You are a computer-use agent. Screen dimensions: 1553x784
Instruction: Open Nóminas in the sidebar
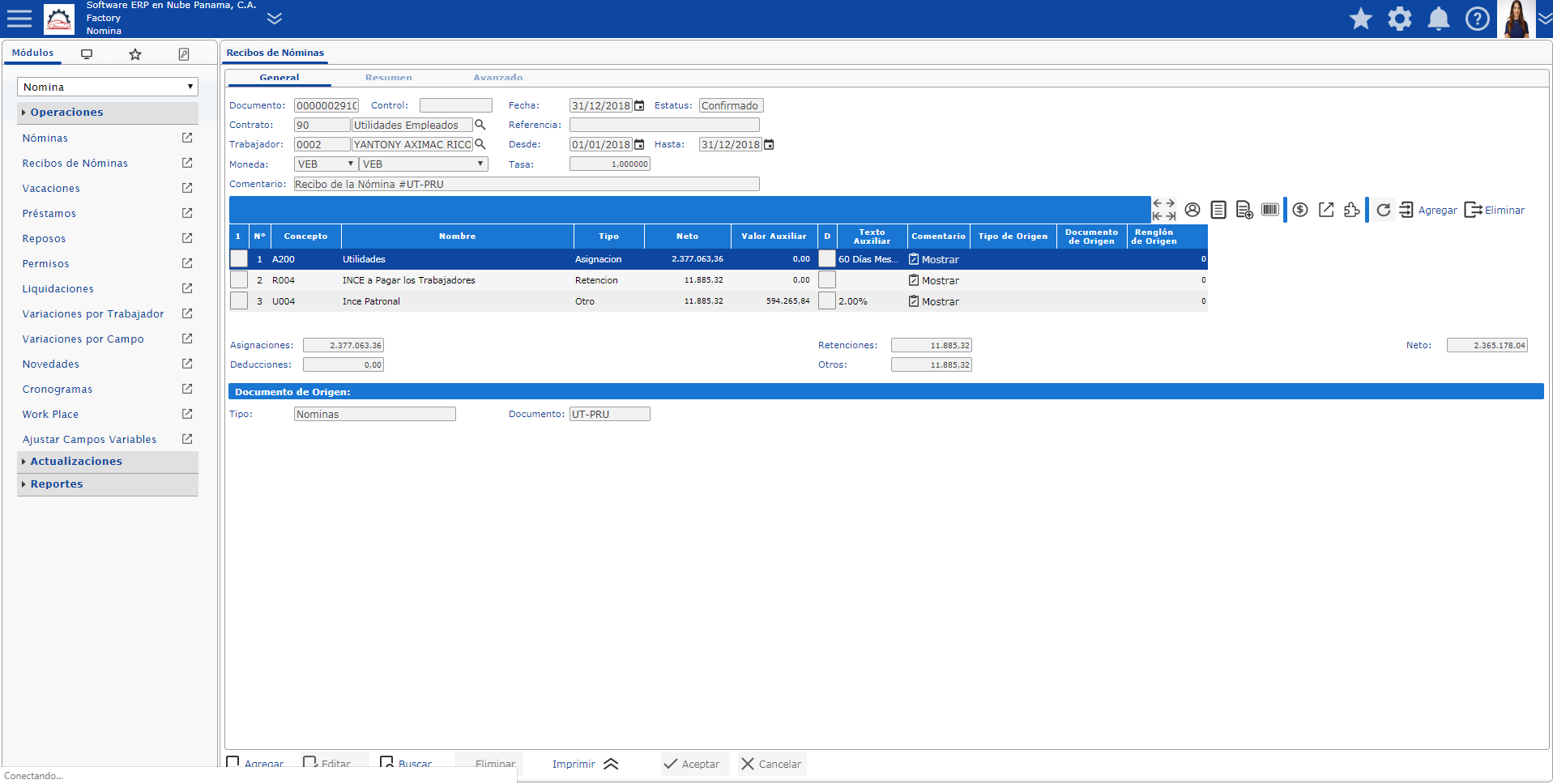point(45,138)
